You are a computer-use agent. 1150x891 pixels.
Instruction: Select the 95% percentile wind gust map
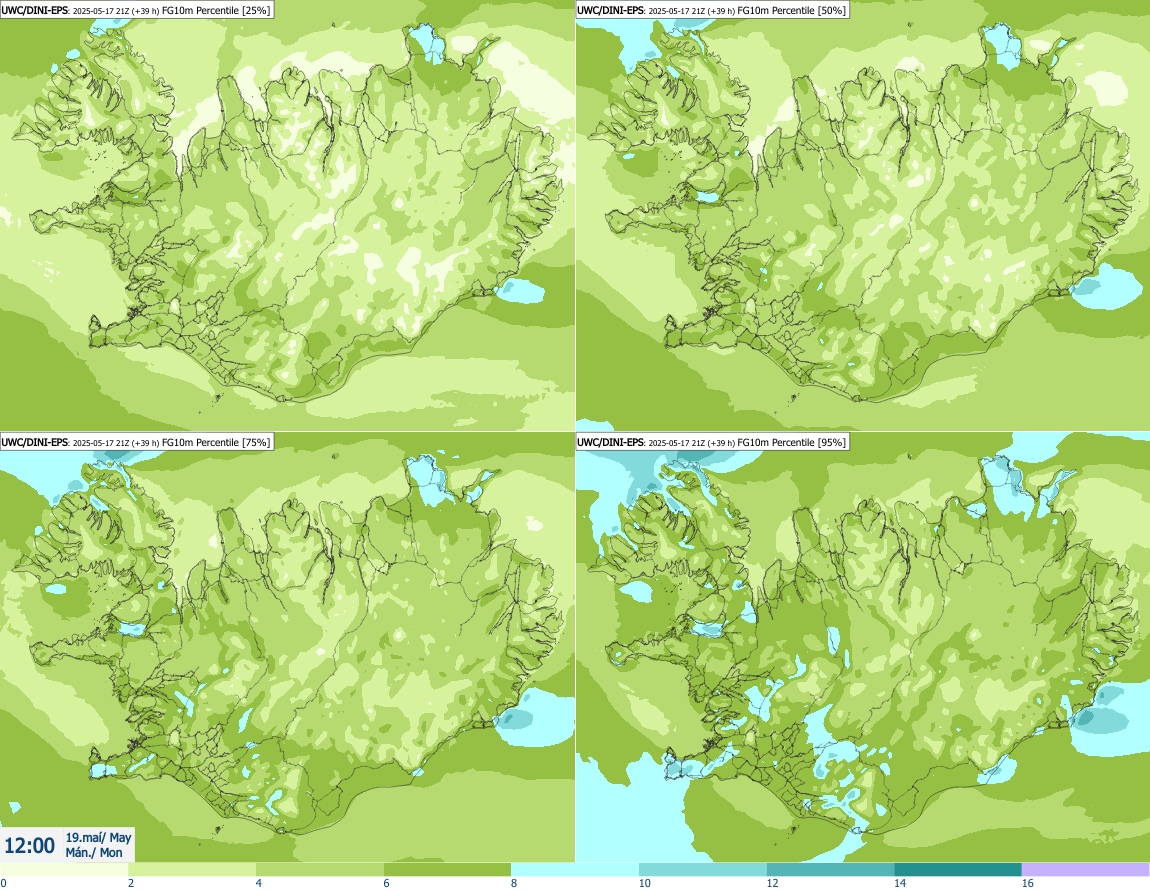click(862, 647)
